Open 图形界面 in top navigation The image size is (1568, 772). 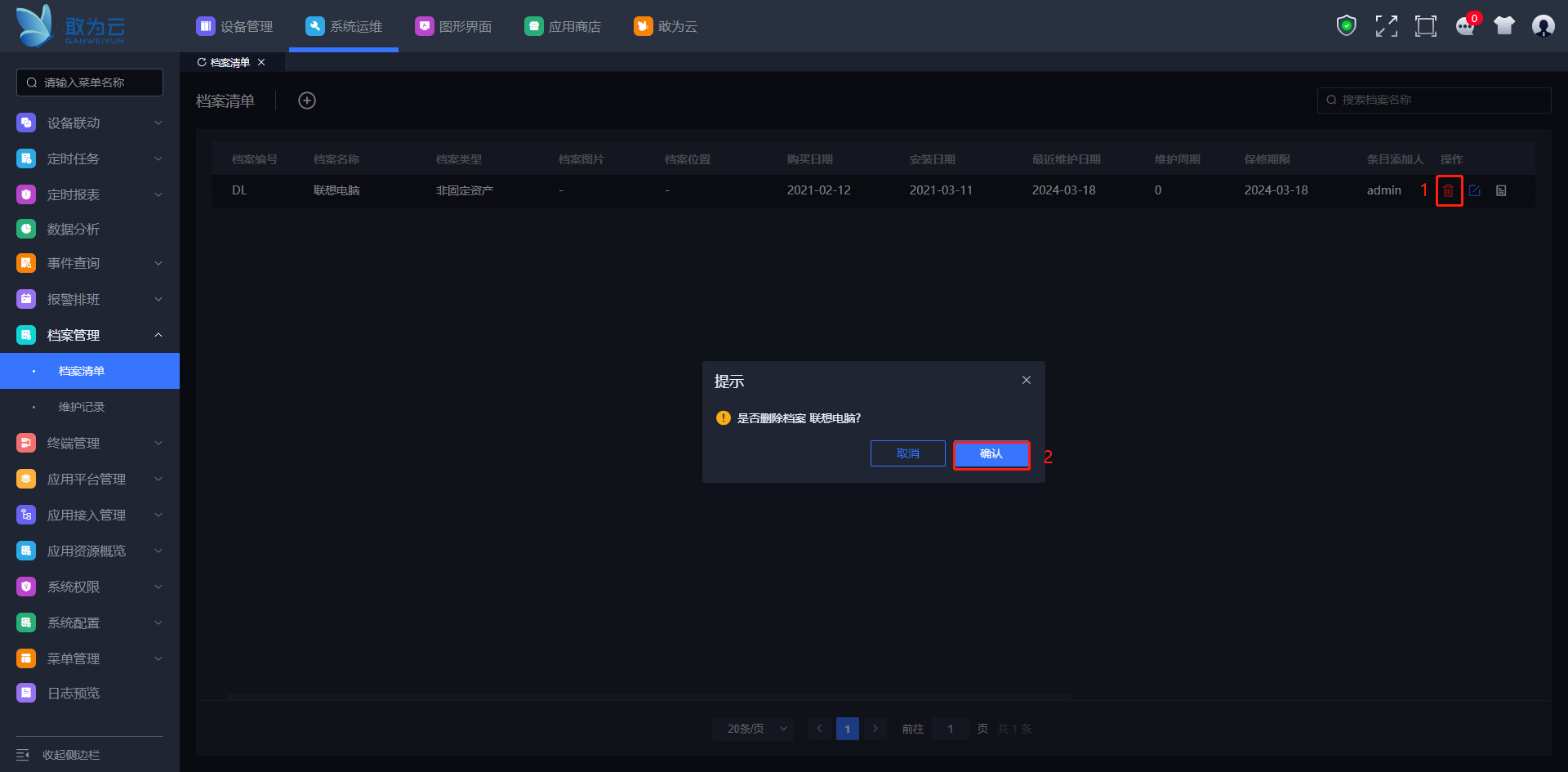[x=454, y=26]
